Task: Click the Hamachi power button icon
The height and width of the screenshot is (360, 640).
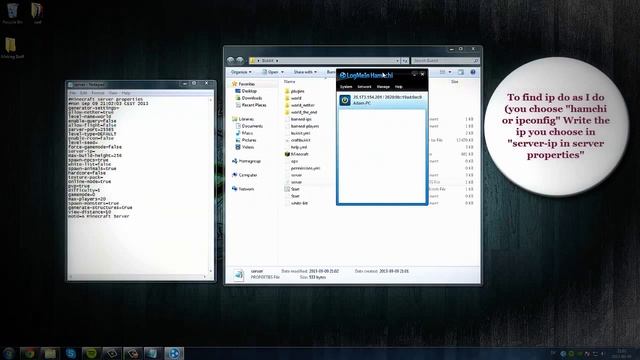Action: (345, 100)
